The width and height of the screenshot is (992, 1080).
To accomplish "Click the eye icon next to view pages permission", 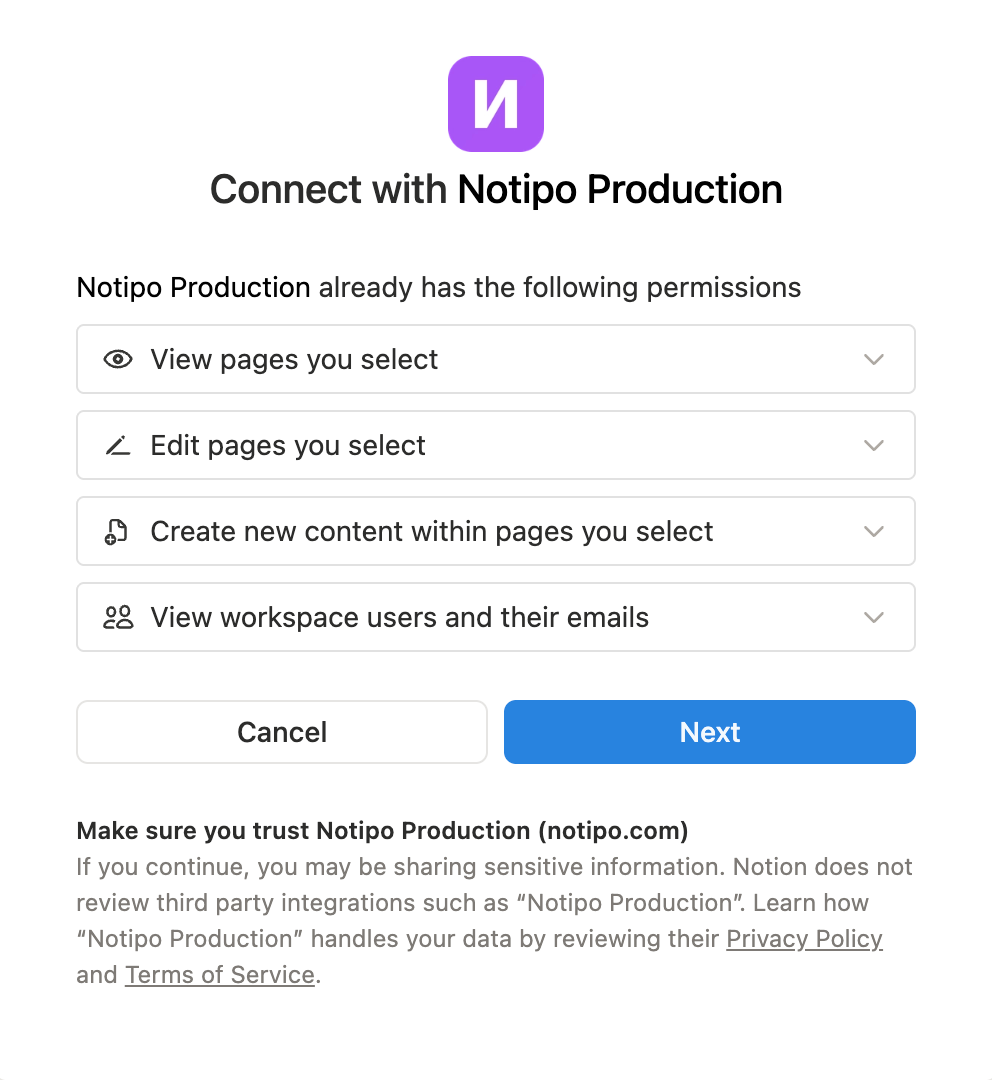I will [118, 359].
